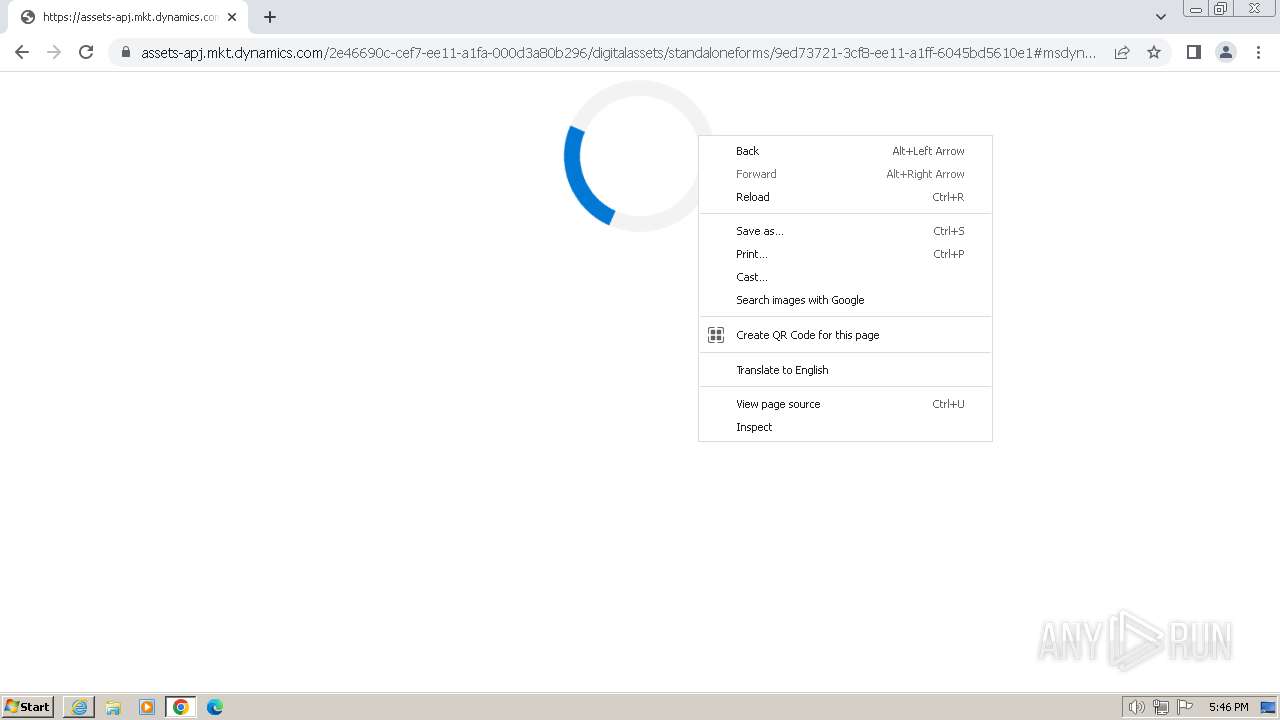Viewport: 1280px width, 720px height.
Task: Click the padlock site info icon
Action: (125, 52)
